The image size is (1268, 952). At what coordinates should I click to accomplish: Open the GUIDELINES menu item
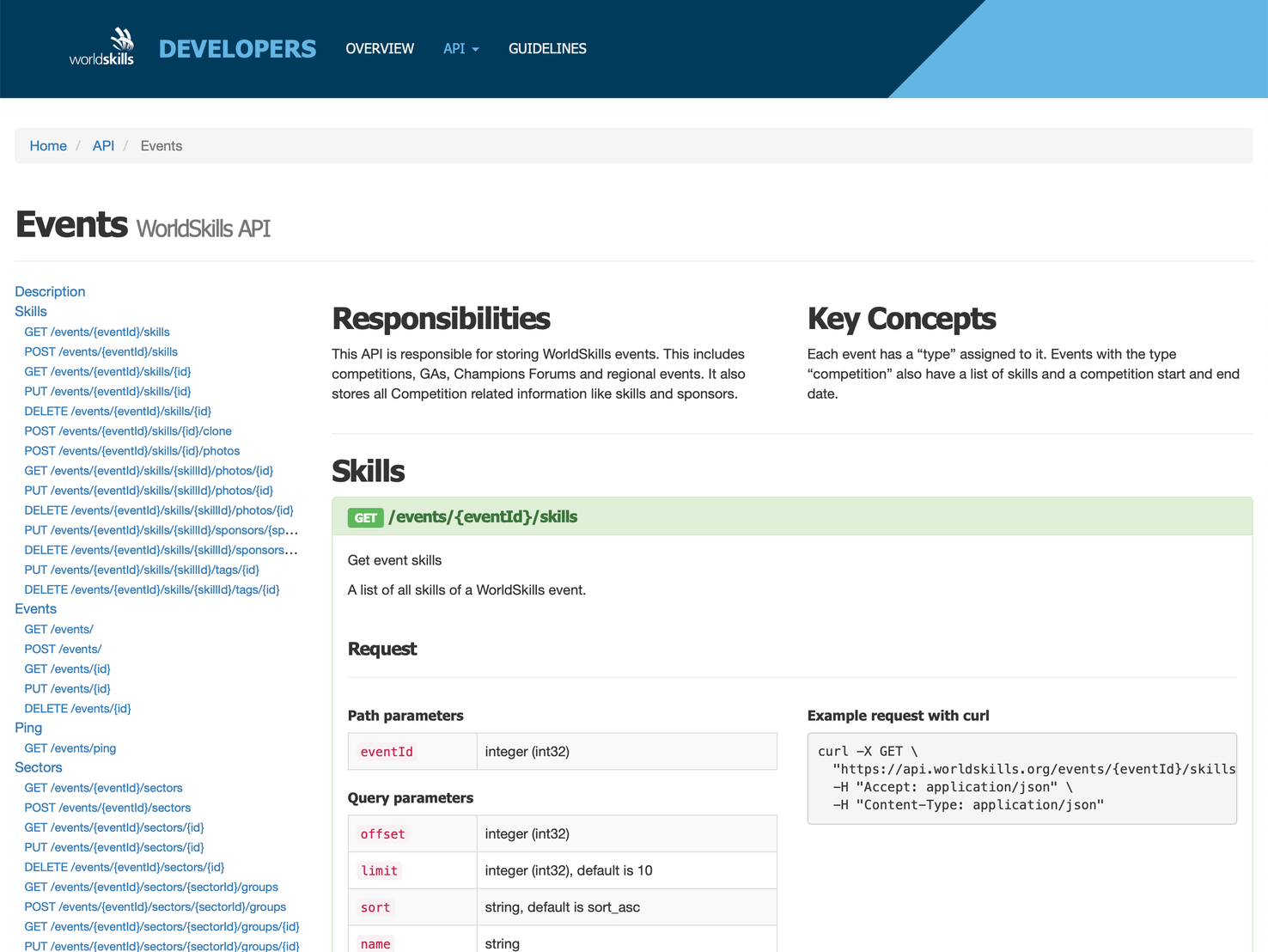[547, 49]
